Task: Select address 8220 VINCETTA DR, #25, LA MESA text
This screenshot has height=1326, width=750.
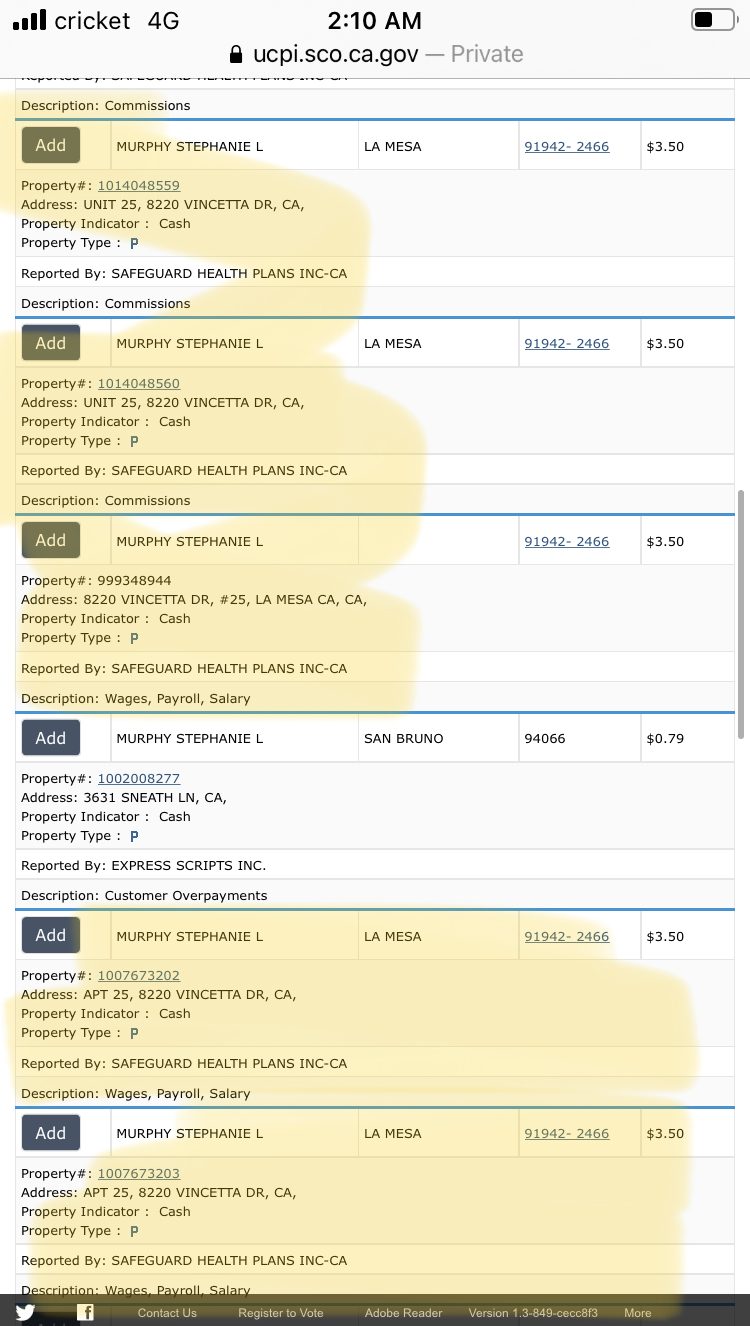Action: (x=194, y=600)
